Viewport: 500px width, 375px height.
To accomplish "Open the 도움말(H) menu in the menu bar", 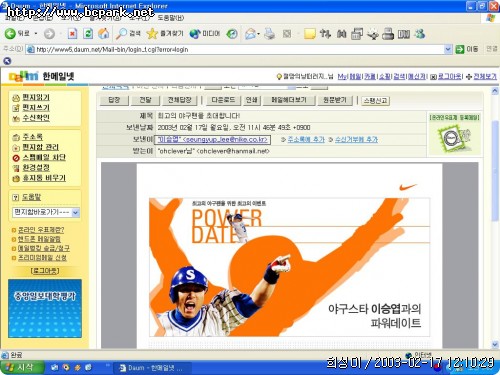I will coord(170,17).
